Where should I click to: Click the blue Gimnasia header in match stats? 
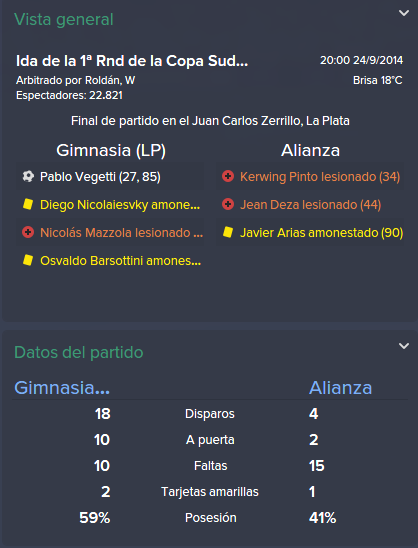click(x=62, y=388)
